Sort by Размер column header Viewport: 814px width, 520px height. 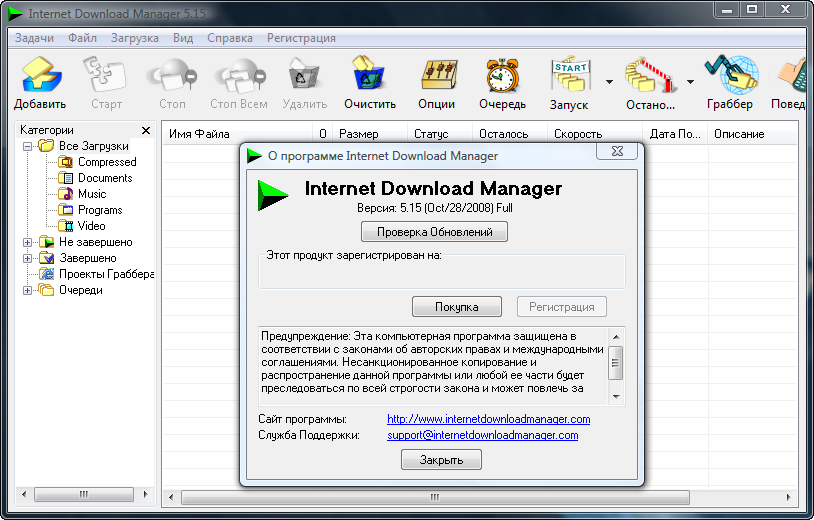[370, 134]
